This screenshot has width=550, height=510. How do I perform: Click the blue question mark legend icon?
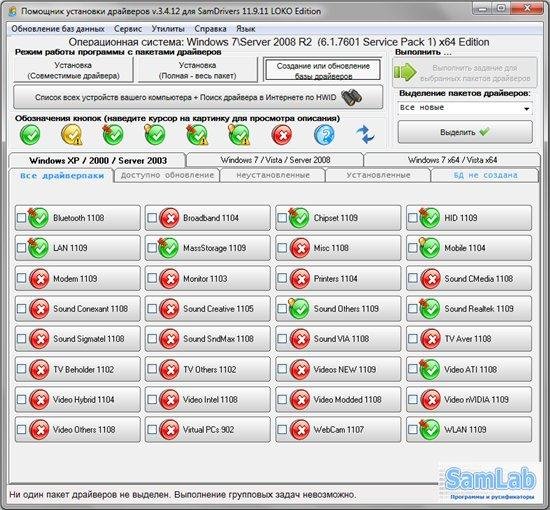pyautogui.click(x=324, y=135)
